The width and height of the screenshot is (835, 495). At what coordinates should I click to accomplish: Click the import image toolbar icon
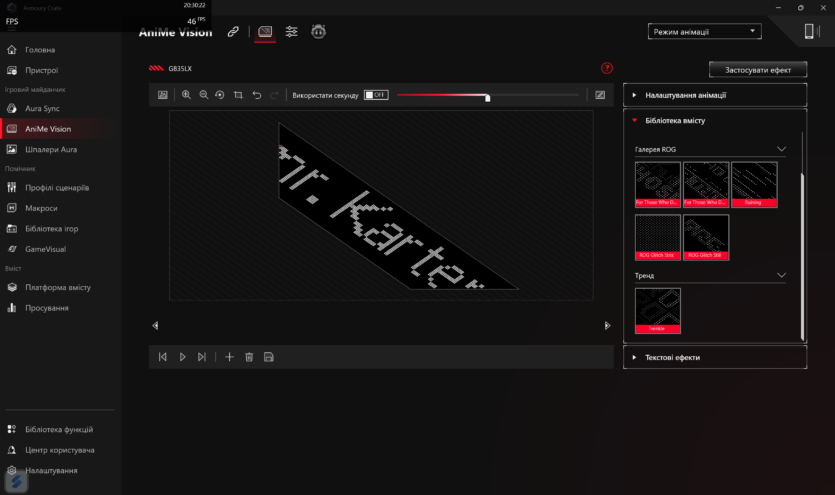pyautogui.click(x=163, y=95)
